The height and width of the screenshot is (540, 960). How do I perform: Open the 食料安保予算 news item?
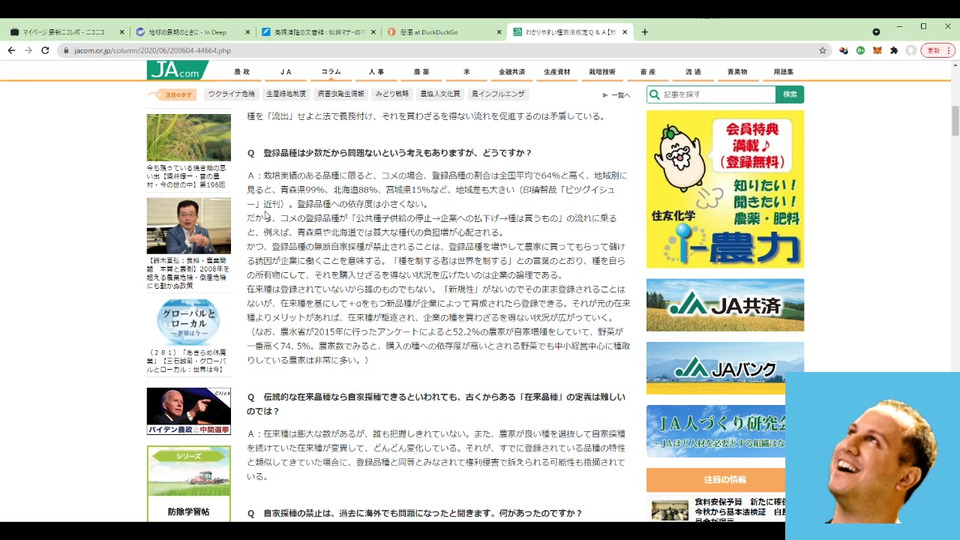coord(718,510)
